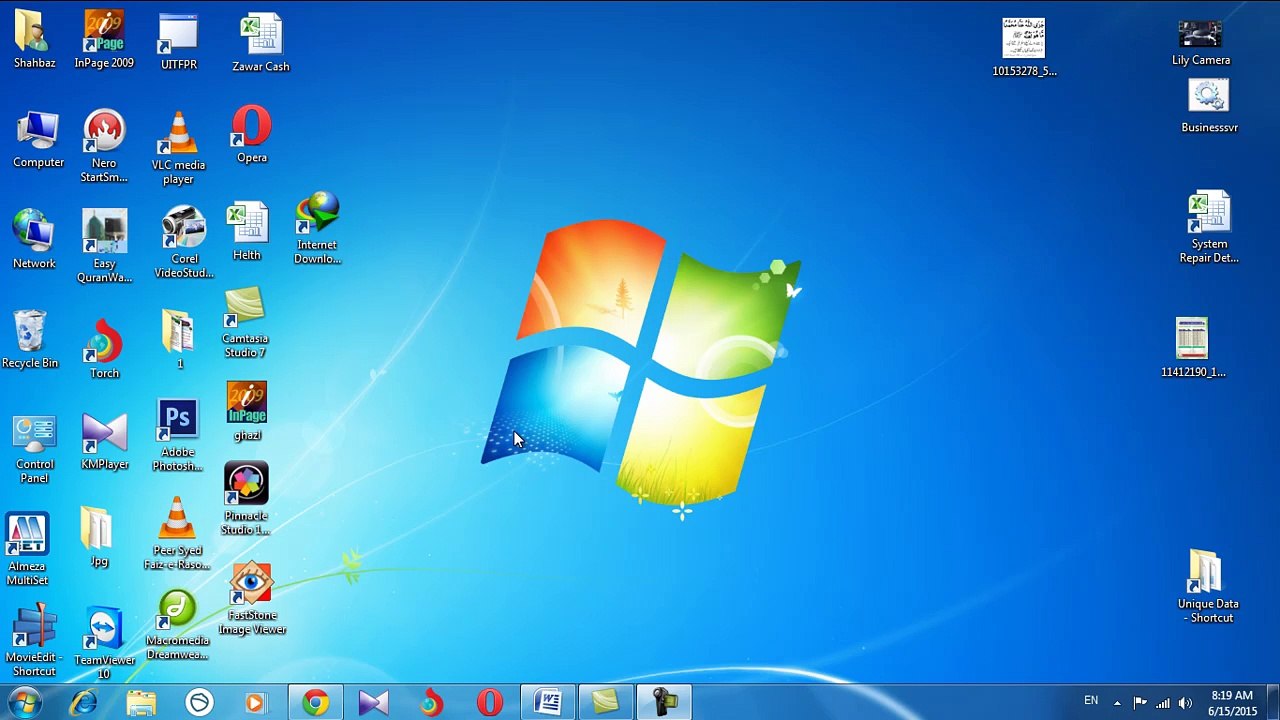Select the UITFPR desktop shortcut
The width and height of the screenshot is (1280, 720).
coord(179,41)
